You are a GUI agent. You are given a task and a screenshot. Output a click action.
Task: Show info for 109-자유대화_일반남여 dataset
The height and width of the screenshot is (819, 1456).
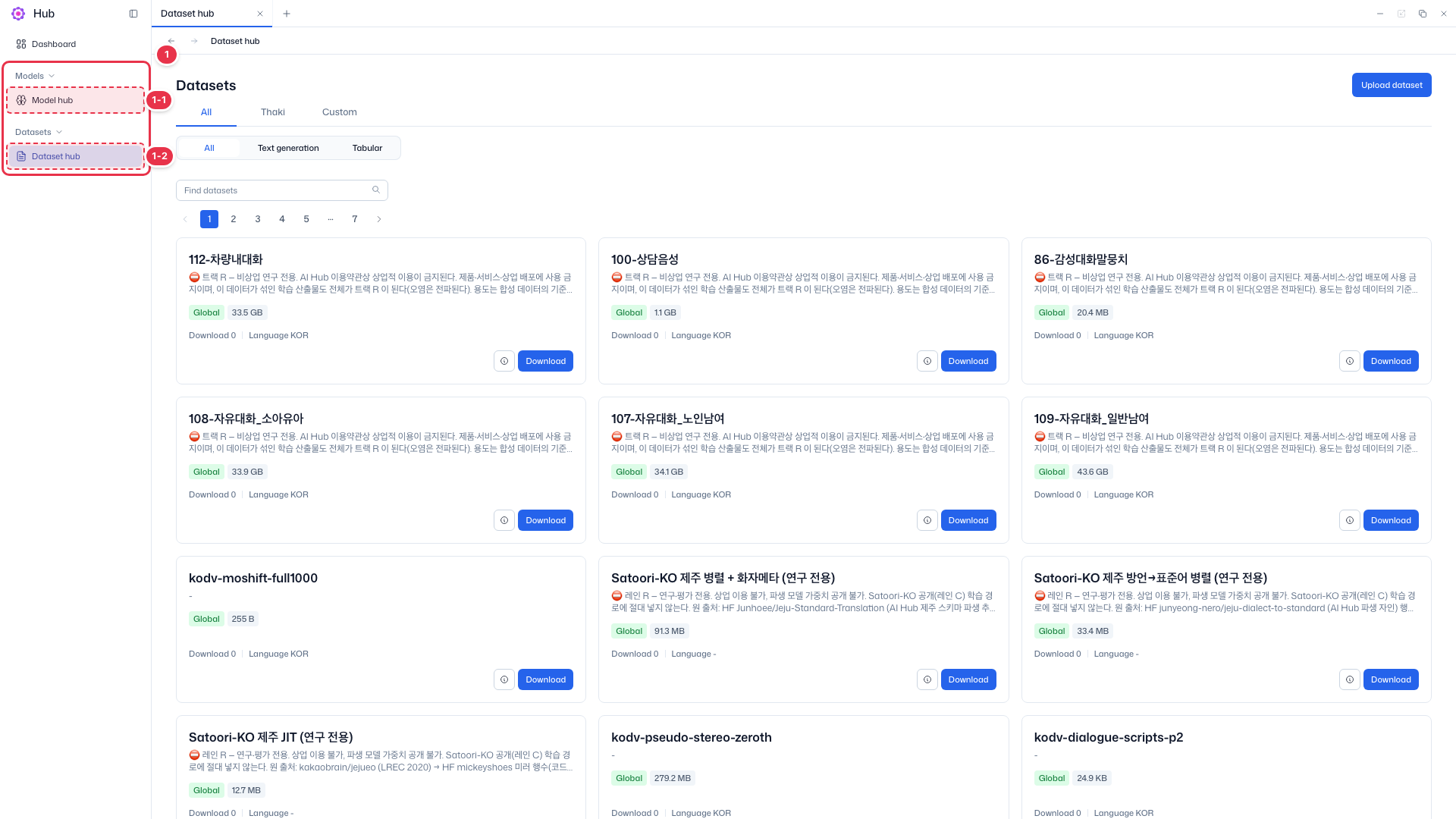point(1350,520)
